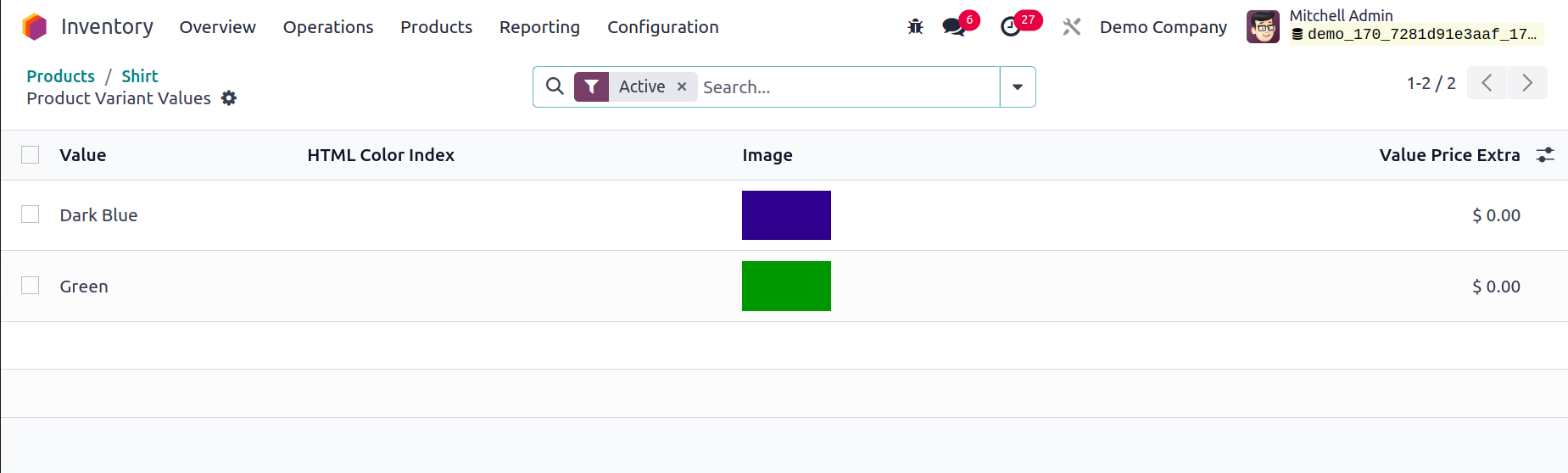Viewport: 1568px width, 473px height.
Task: Go to the Shirt breadcrumb link
Action: coord(140,76)
